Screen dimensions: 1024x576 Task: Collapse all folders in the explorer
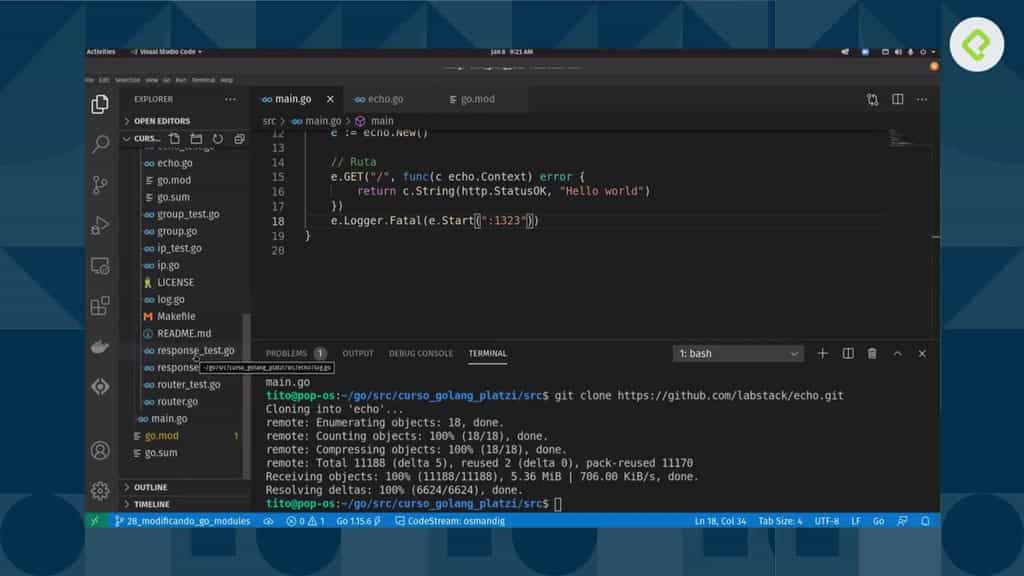click(x=239, y=138)
